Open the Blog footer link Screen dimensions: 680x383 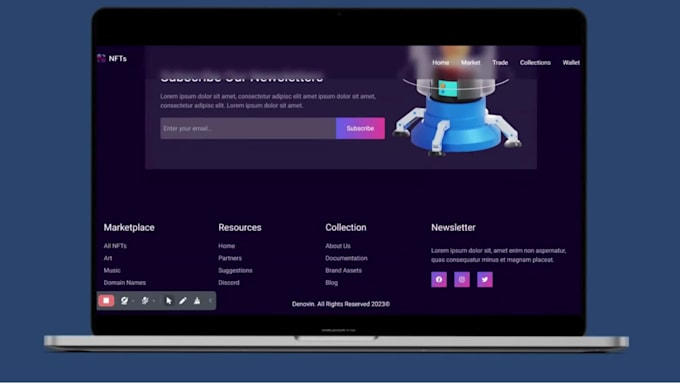tap(331, 282)
